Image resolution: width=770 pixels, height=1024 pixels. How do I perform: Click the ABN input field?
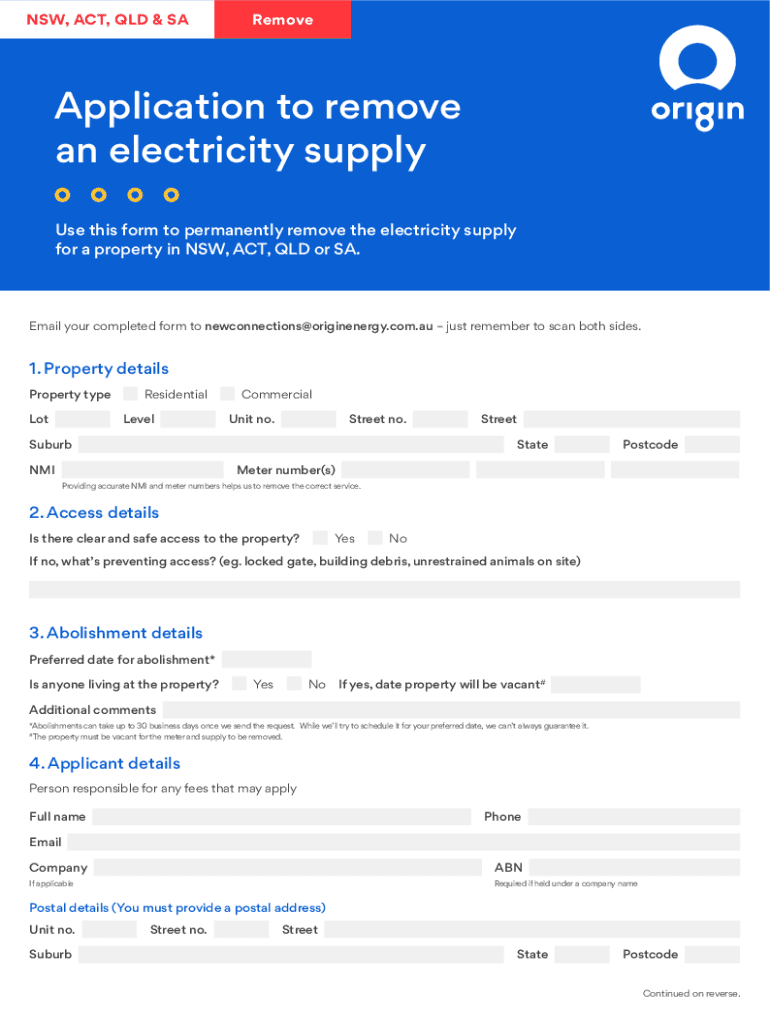click(x=634, y=867)
